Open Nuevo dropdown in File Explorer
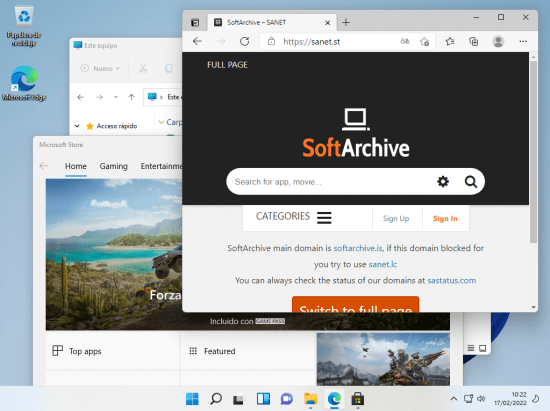Screen dimensions: 550x411 (x=100, y=68)
